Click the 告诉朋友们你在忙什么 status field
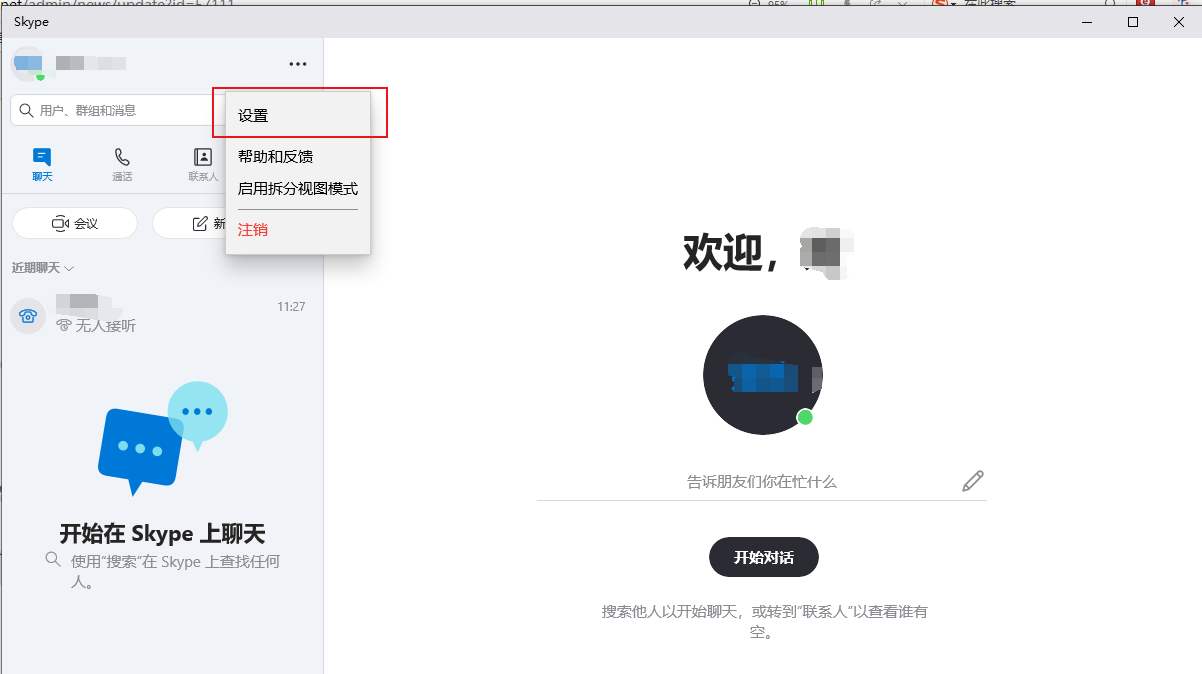 [762, 482]
